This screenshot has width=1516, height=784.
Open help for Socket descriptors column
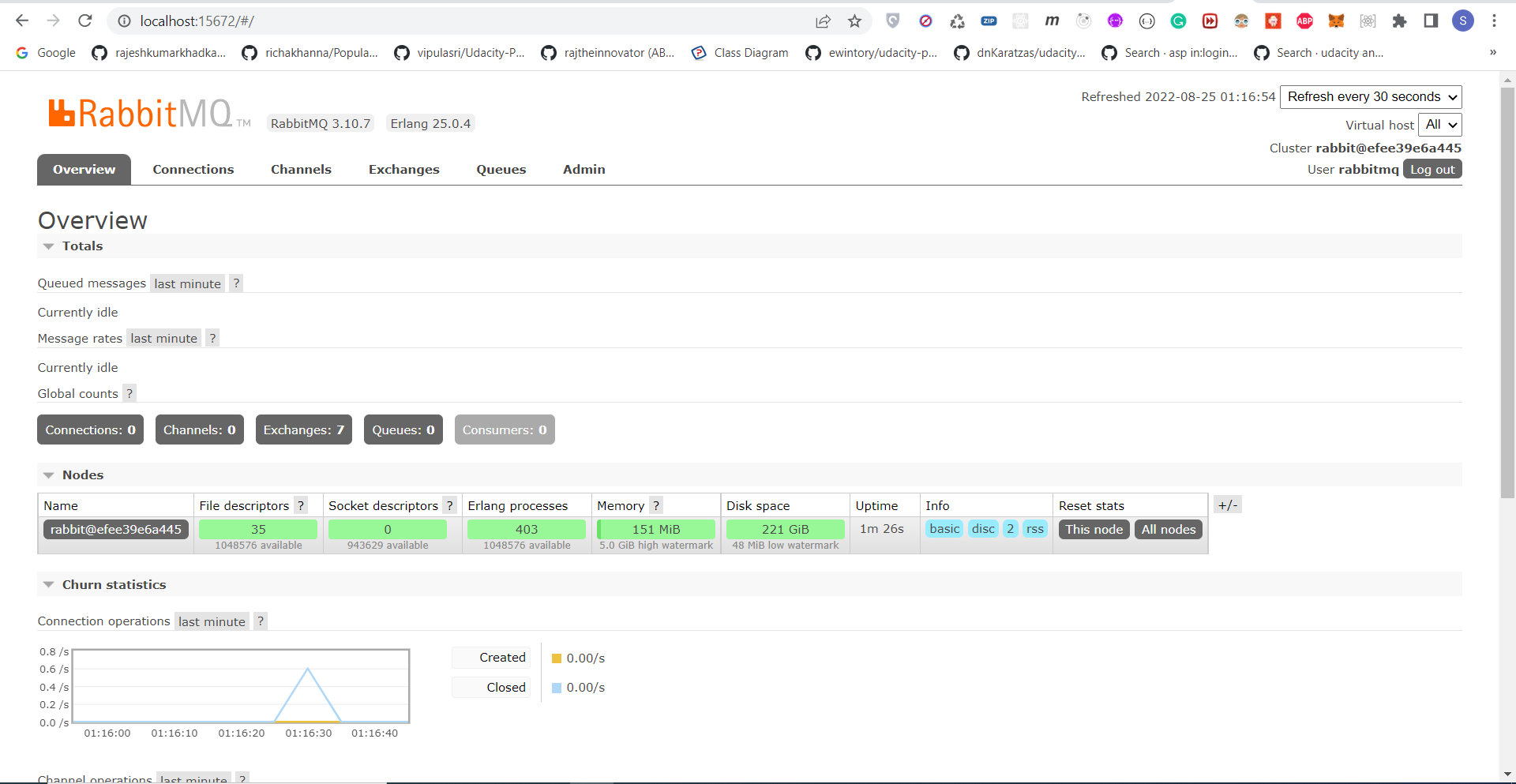(449, 505)
